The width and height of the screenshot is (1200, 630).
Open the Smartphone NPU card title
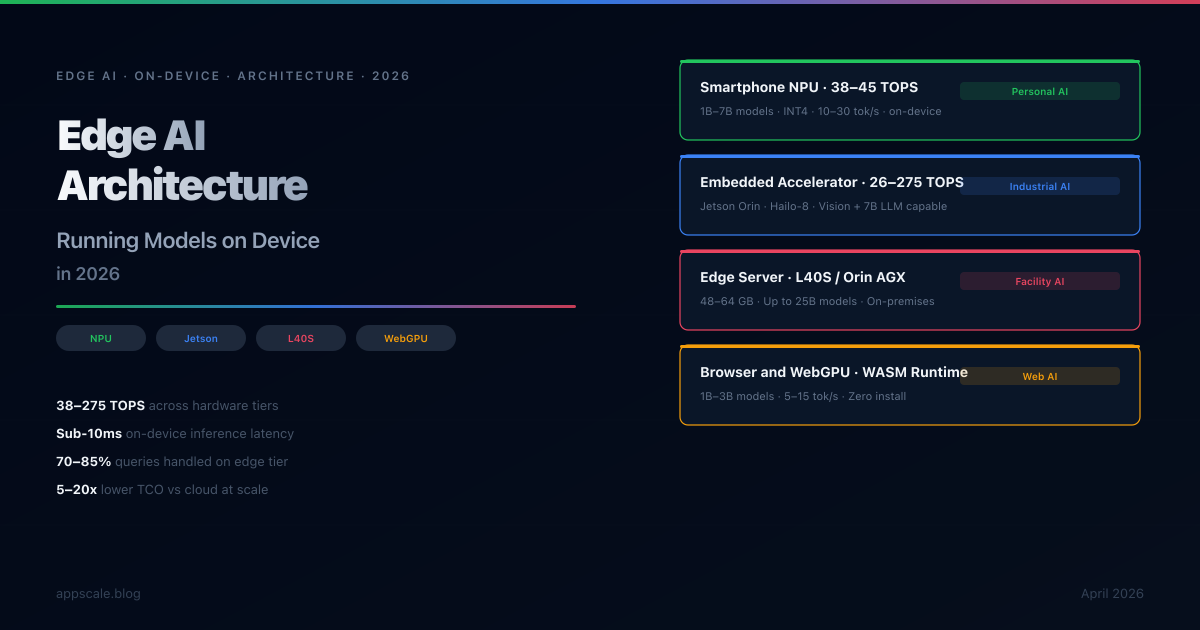[808, 87]
